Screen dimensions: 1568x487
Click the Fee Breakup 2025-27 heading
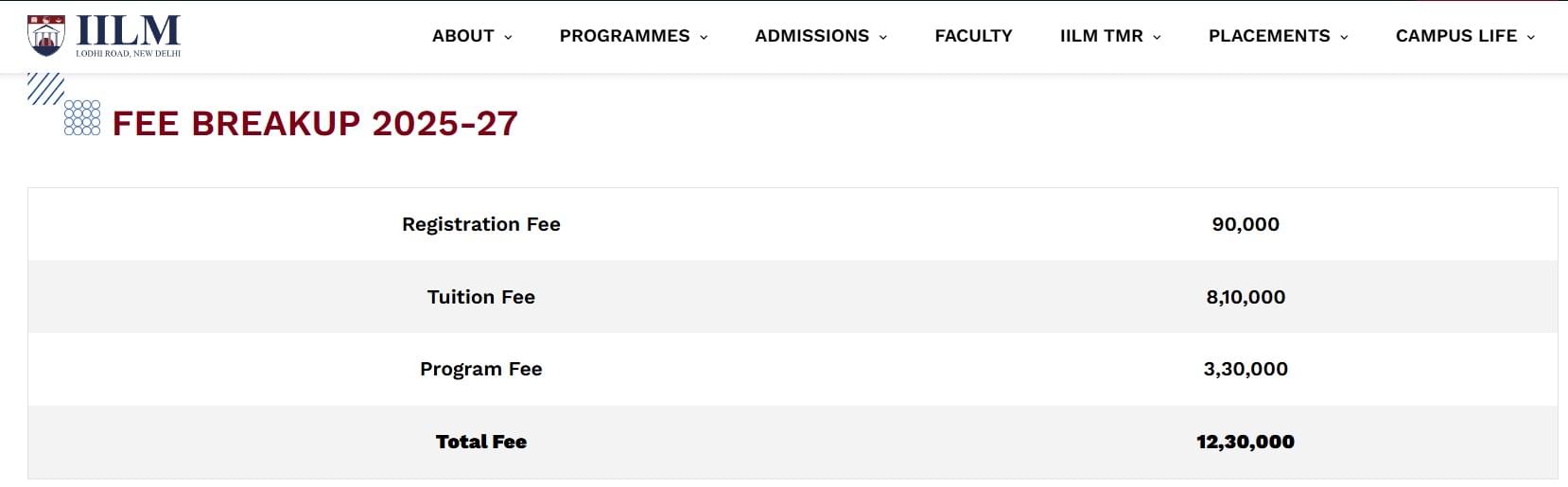[x=315, y=123]
